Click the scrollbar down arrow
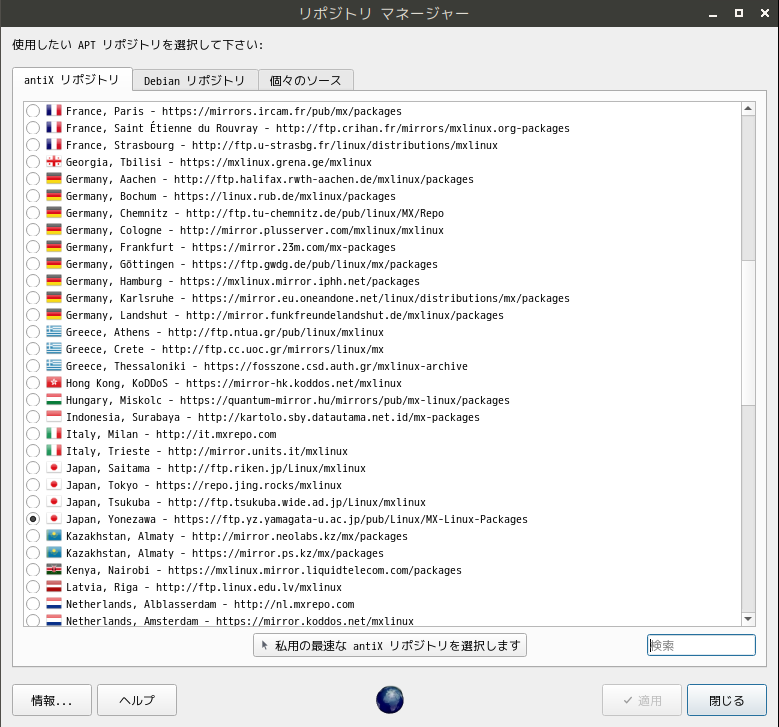Viewport: 779px width, 727px height. [748, 619]
